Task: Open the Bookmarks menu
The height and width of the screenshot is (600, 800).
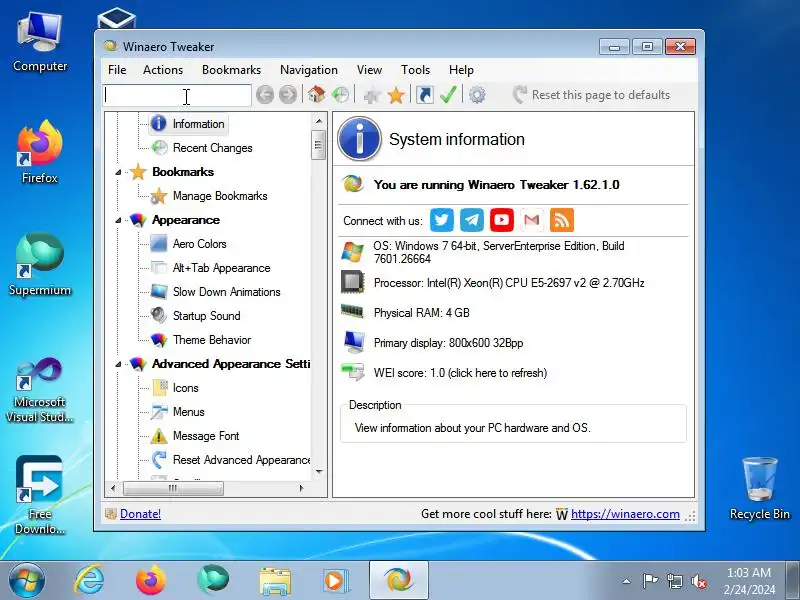Action: click(231, 70)
